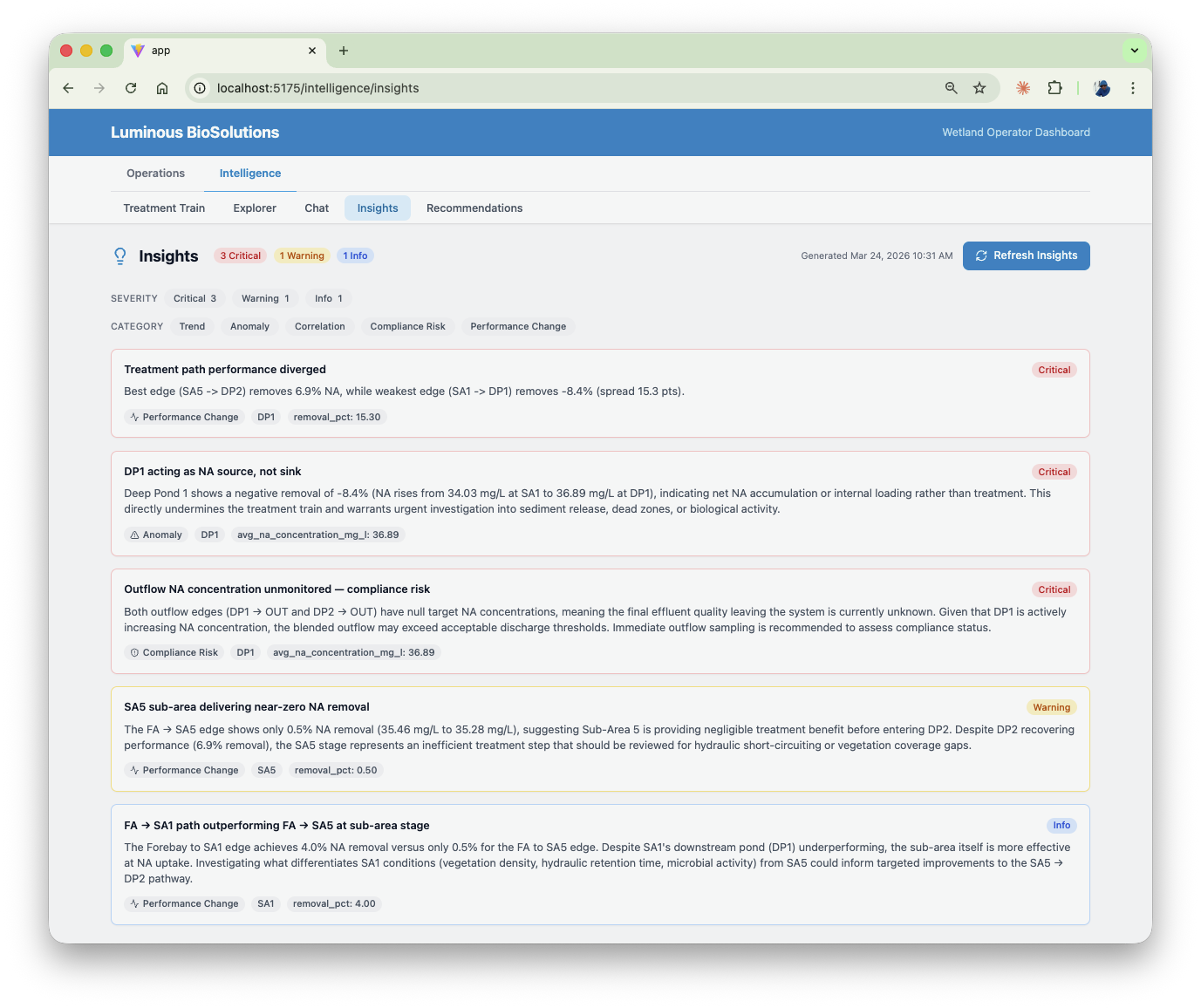Open a new tab with plus icon
The image size is (1201, 1008).
coord(344,51)
